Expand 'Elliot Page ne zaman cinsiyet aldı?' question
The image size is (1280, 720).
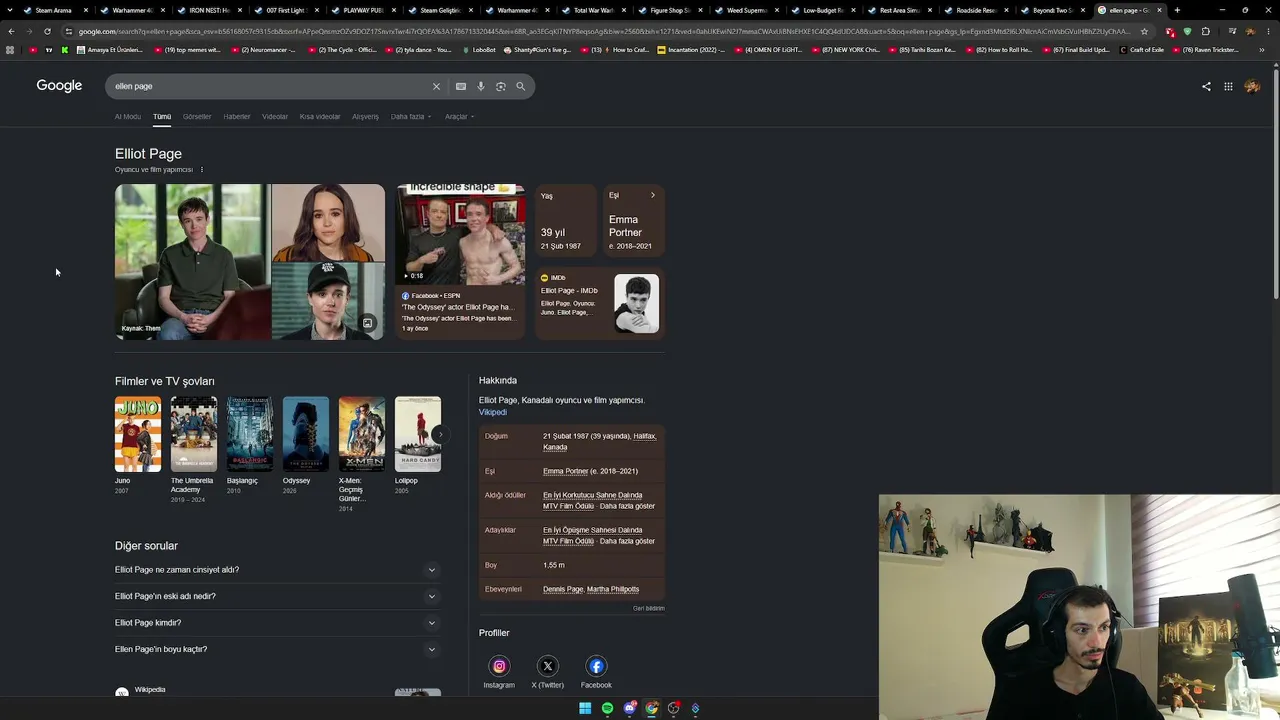(277, 570)
